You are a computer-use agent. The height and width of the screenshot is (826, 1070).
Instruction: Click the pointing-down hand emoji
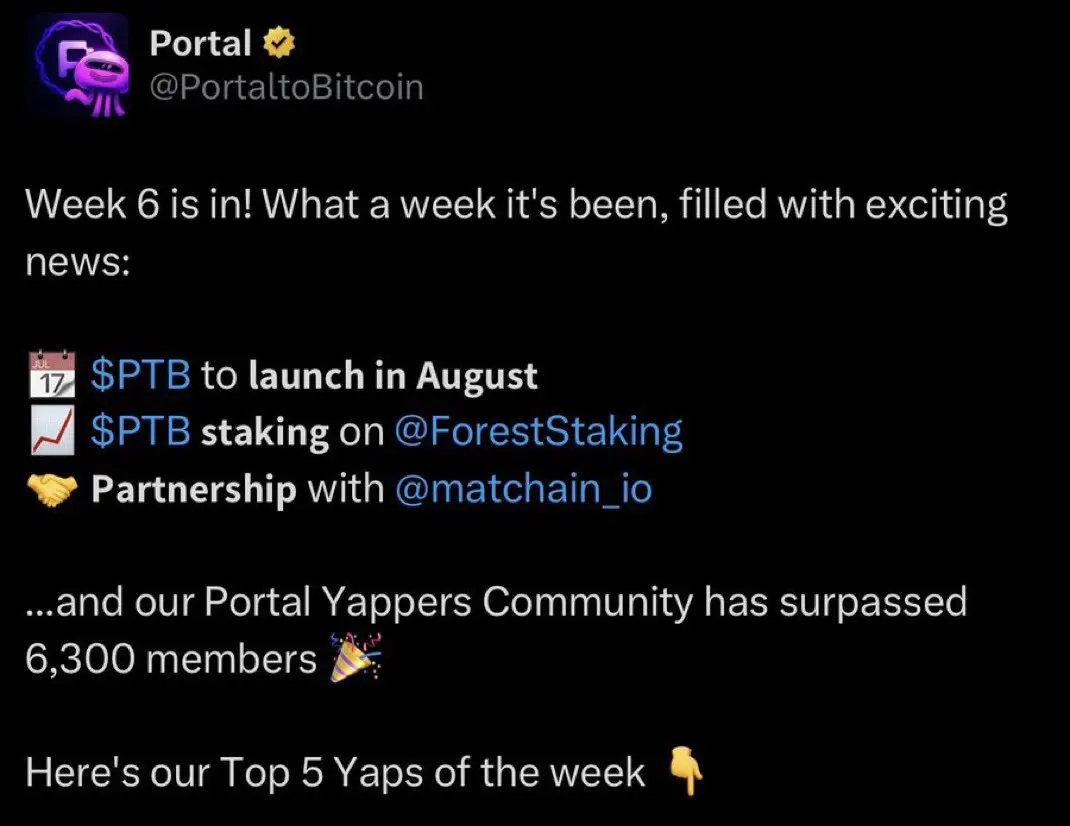[x=685, y=770]
